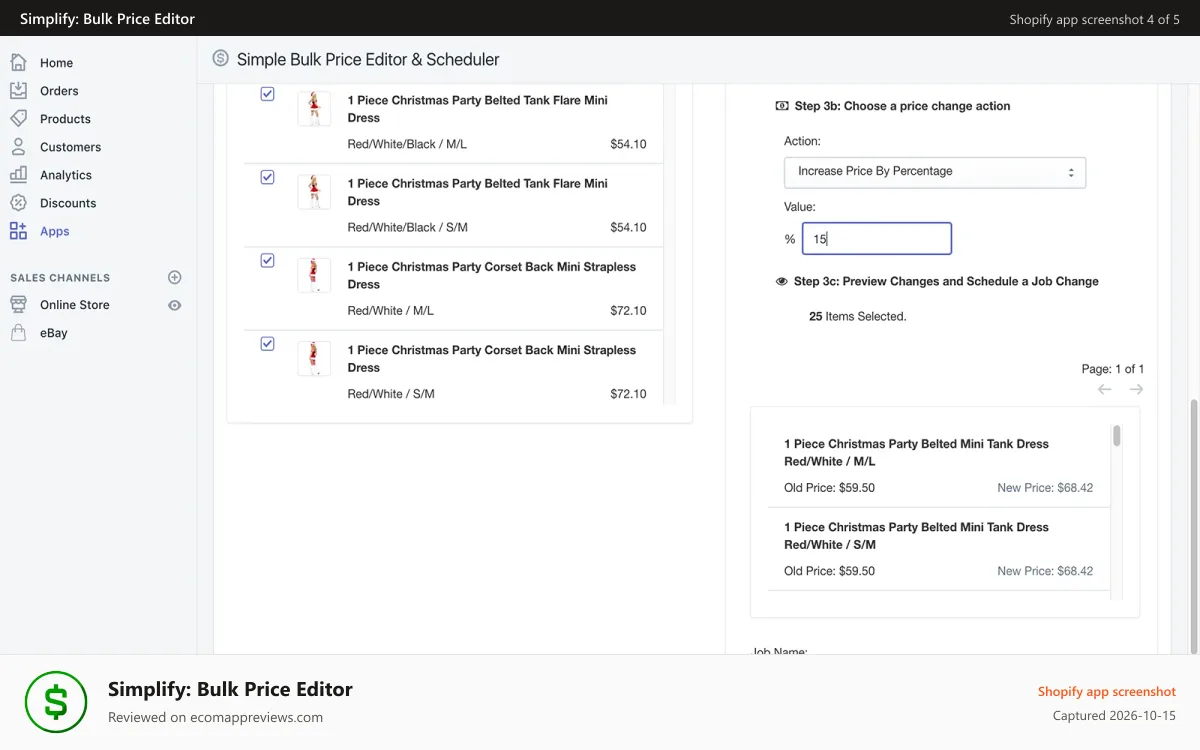Open Analytics in the sidebar

pos(66,175)
